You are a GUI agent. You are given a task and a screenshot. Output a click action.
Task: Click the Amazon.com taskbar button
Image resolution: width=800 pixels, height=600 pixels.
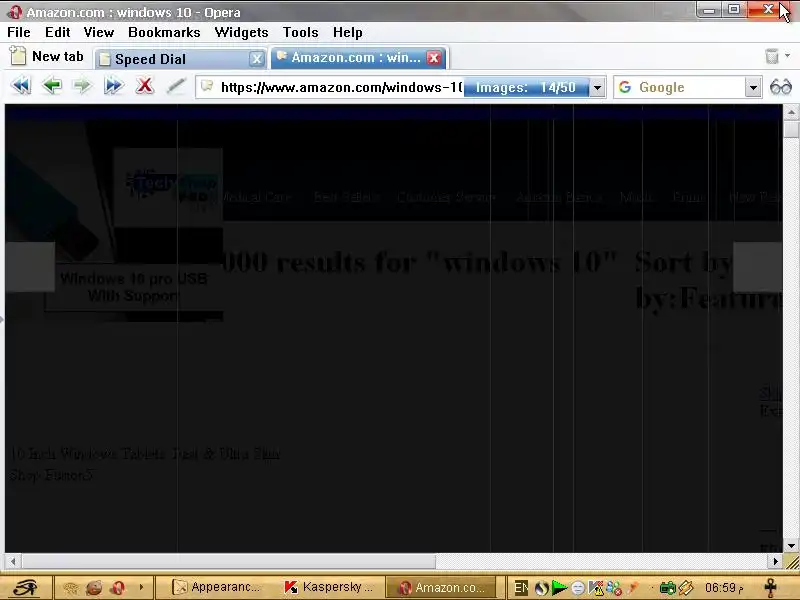tap(442, 587)
